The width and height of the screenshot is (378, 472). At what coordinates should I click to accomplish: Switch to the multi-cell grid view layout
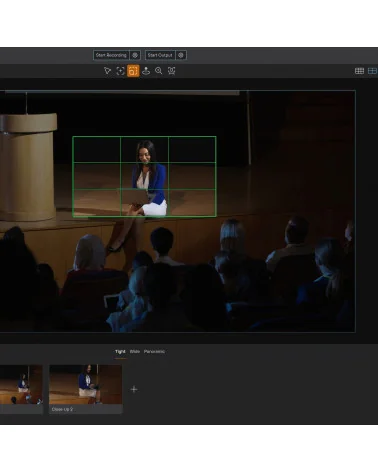click(359, 71)
